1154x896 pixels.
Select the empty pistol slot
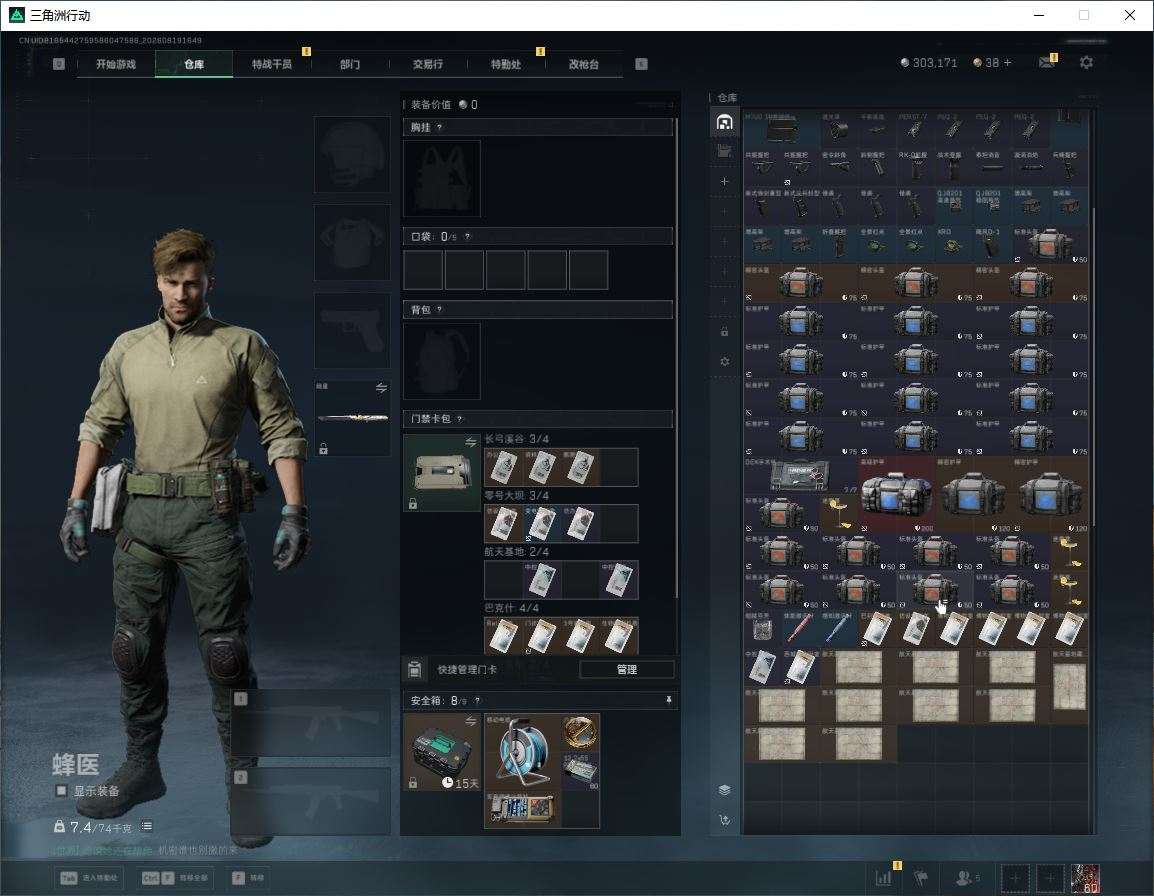tap(353, 330)
